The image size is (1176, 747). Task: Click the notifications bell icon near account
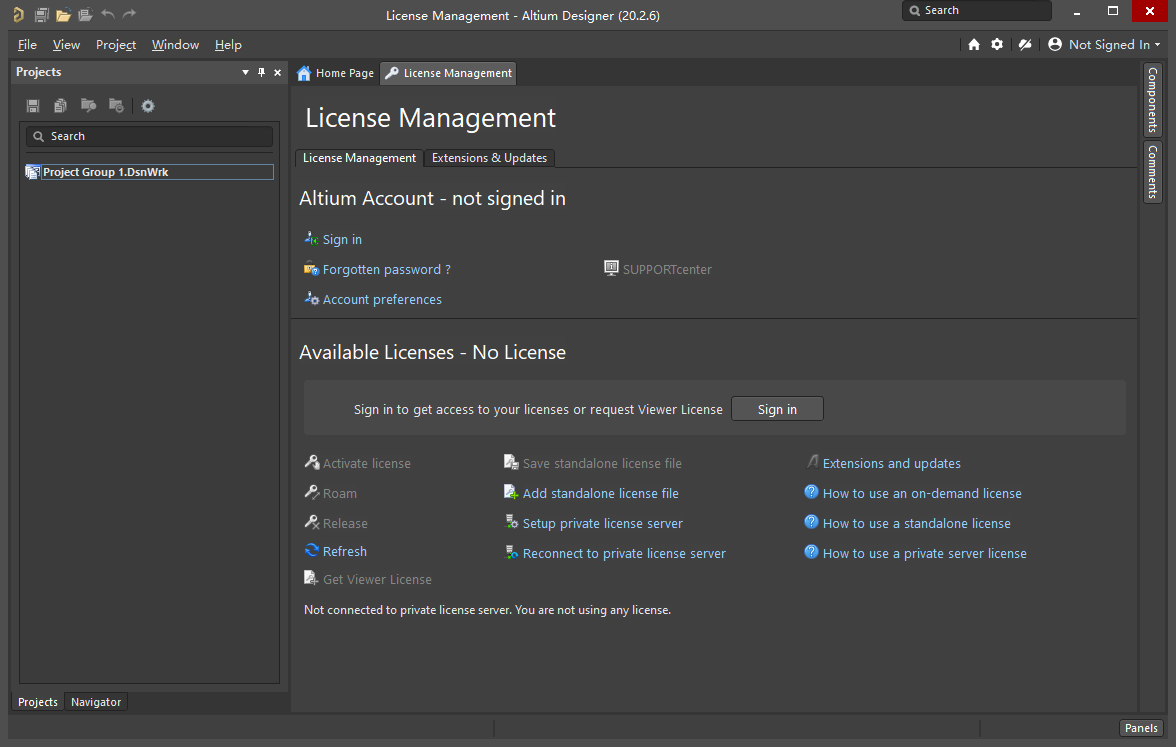coord(1024,44)
